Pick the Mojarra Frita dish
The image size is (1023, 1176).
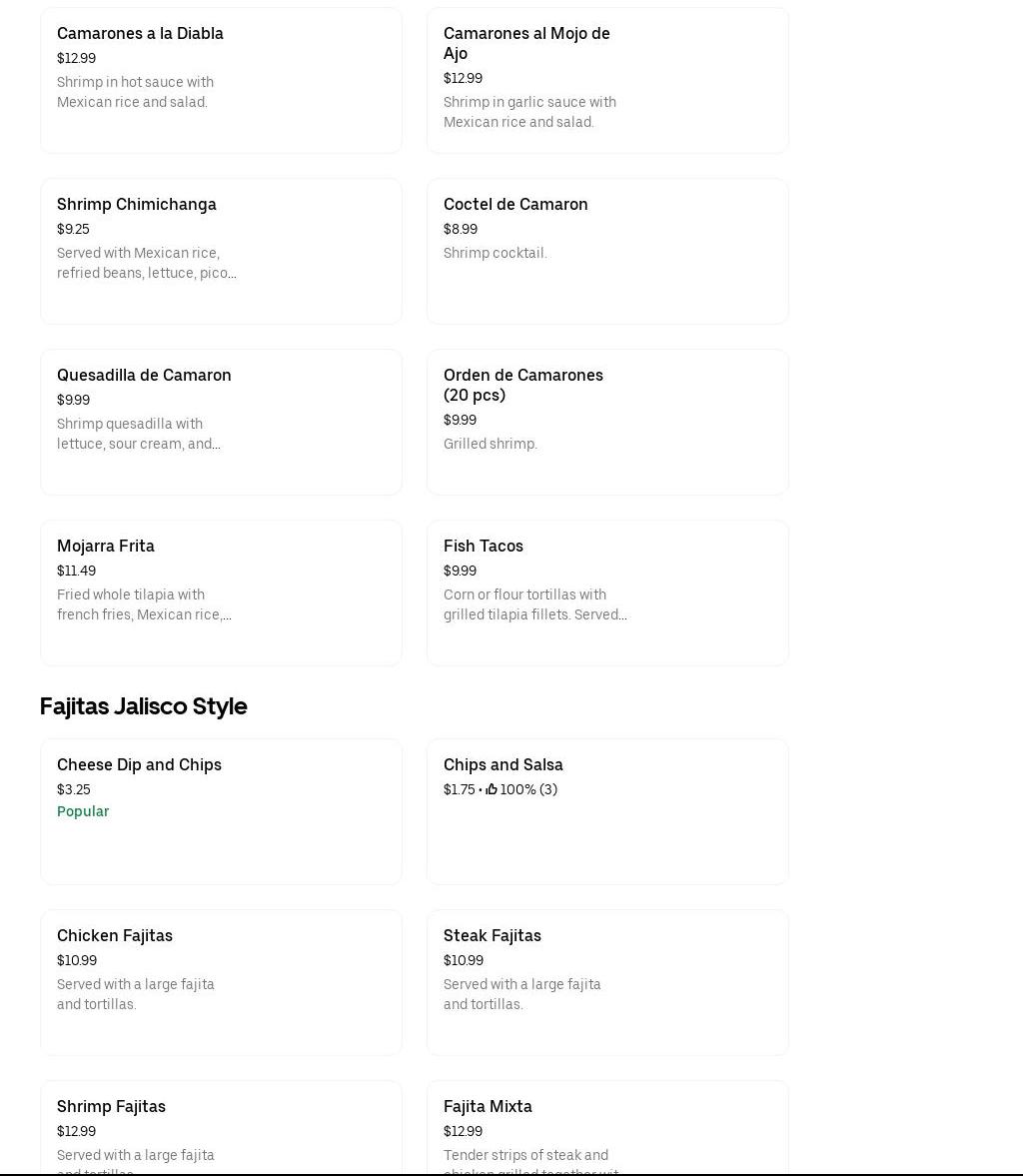click(x=221, y=592)
